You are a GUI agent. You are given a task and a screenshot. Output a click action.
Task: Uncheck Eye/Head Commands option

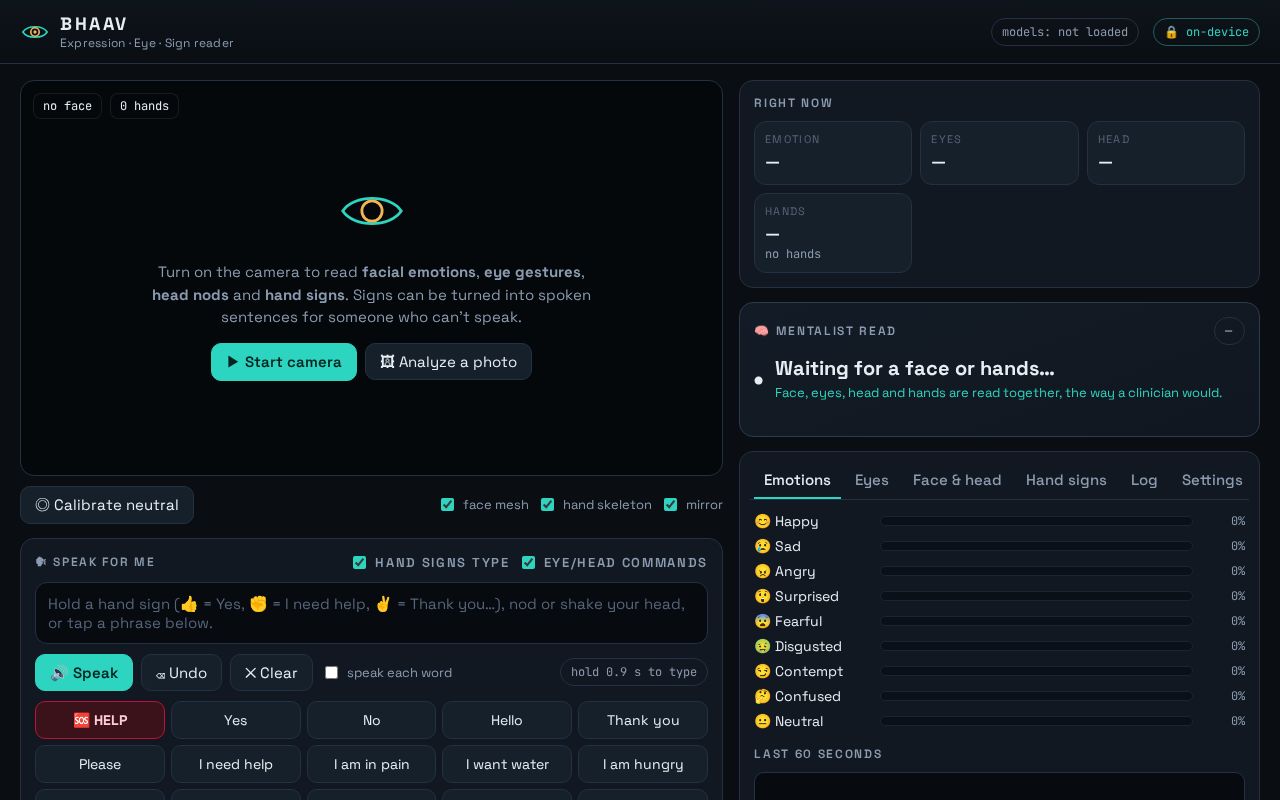529,563
